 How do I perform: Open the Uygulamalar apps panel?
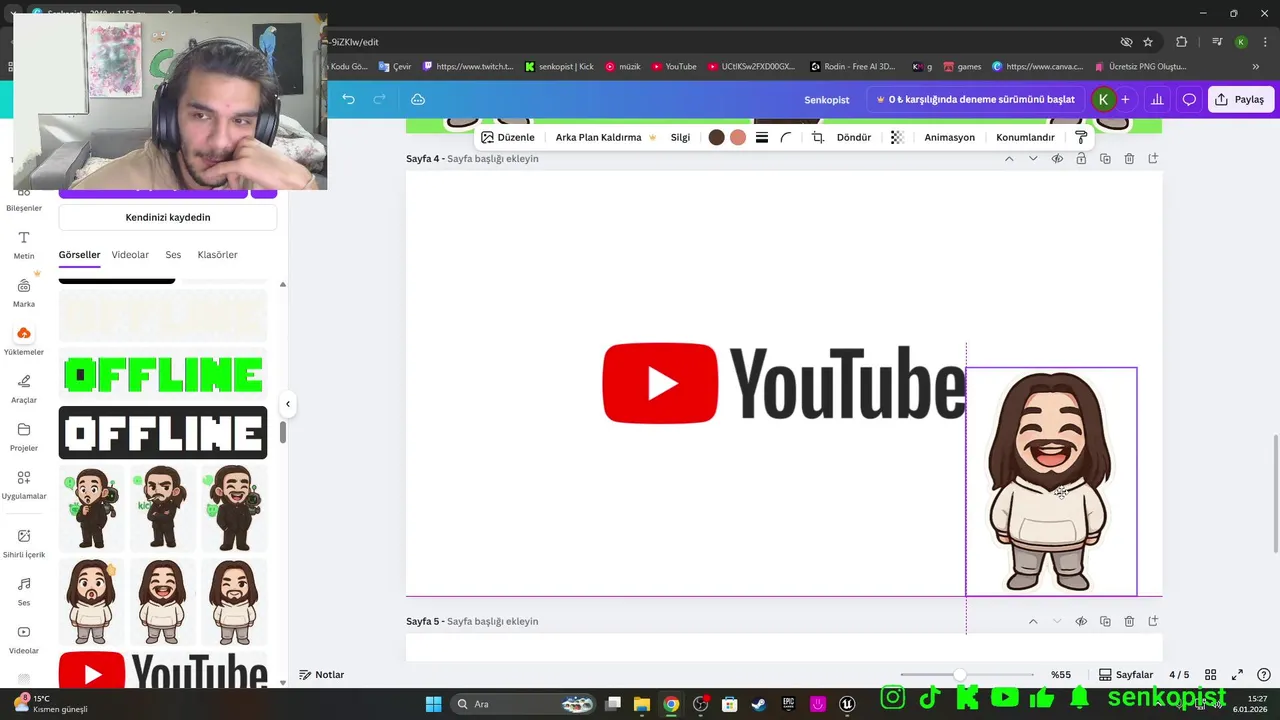(24, 484)
